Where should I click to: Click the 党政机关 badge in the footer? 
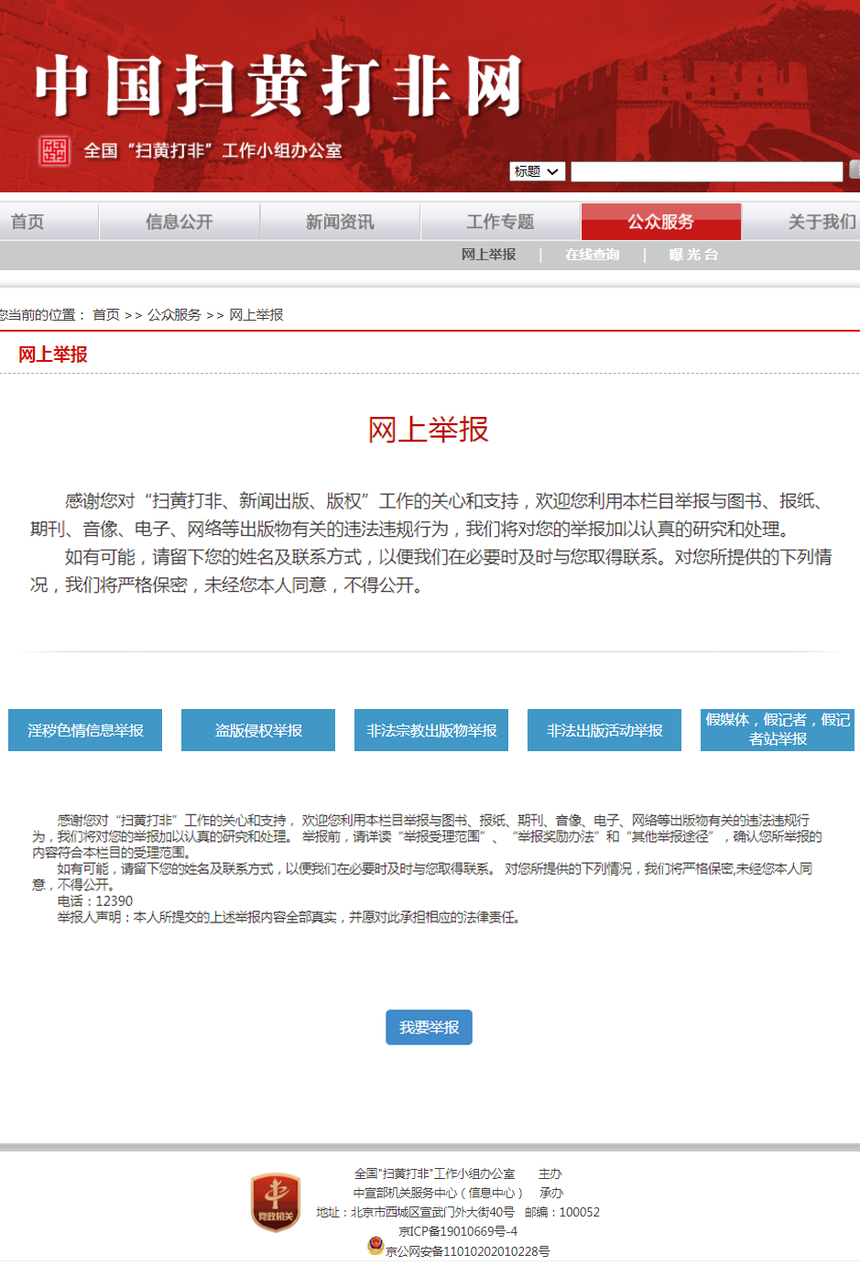[x=275, y=1202]
